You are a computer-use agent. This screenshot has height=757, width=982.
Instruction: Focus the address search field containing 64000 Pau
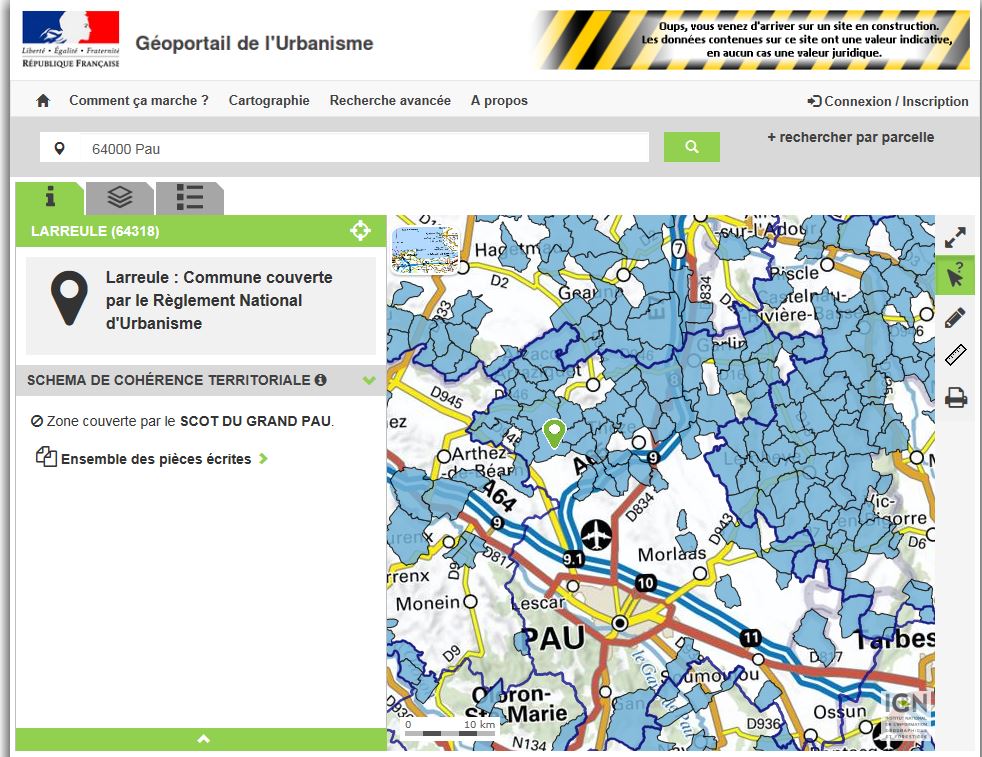(x=364, y=148)
